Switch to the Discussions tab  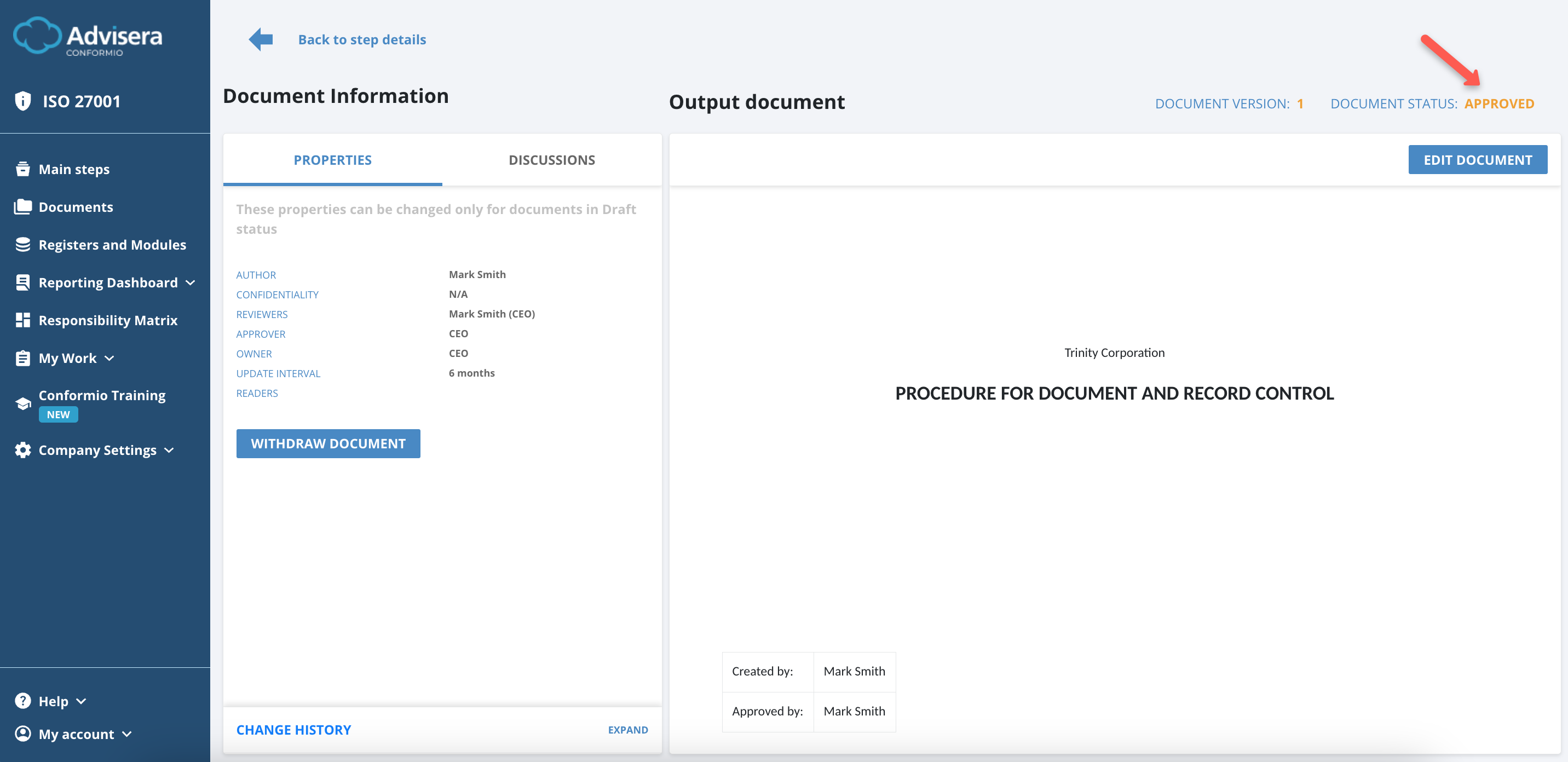551,159
